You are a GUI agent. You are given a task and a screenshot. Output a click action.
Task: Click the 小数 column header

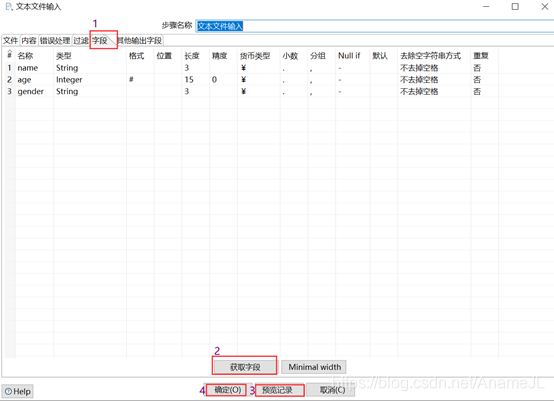coord(290,56)
